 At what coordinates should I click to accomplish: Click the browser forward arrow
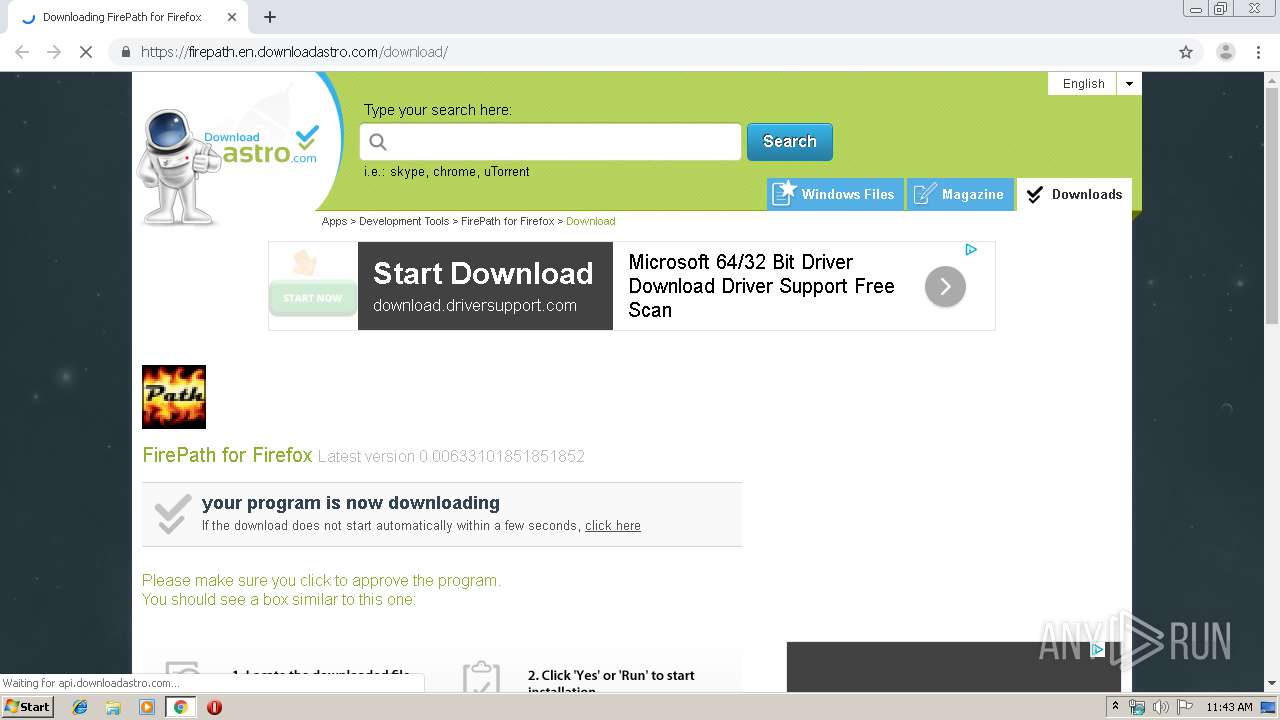[54, 52]
